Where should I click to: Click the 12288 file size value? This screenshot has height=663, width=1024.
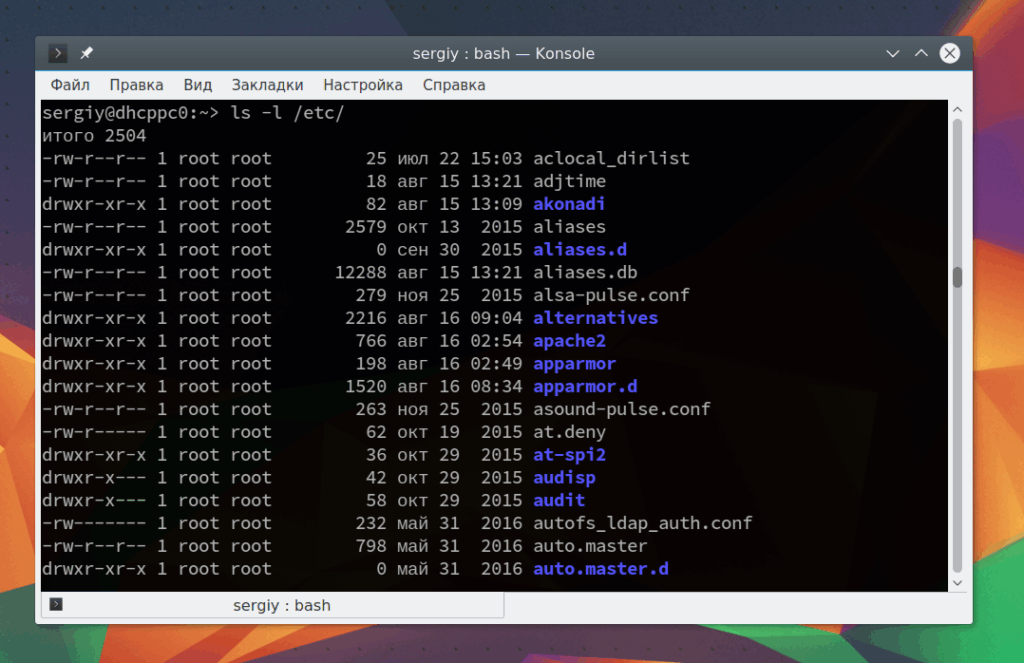tap(360, 272)
